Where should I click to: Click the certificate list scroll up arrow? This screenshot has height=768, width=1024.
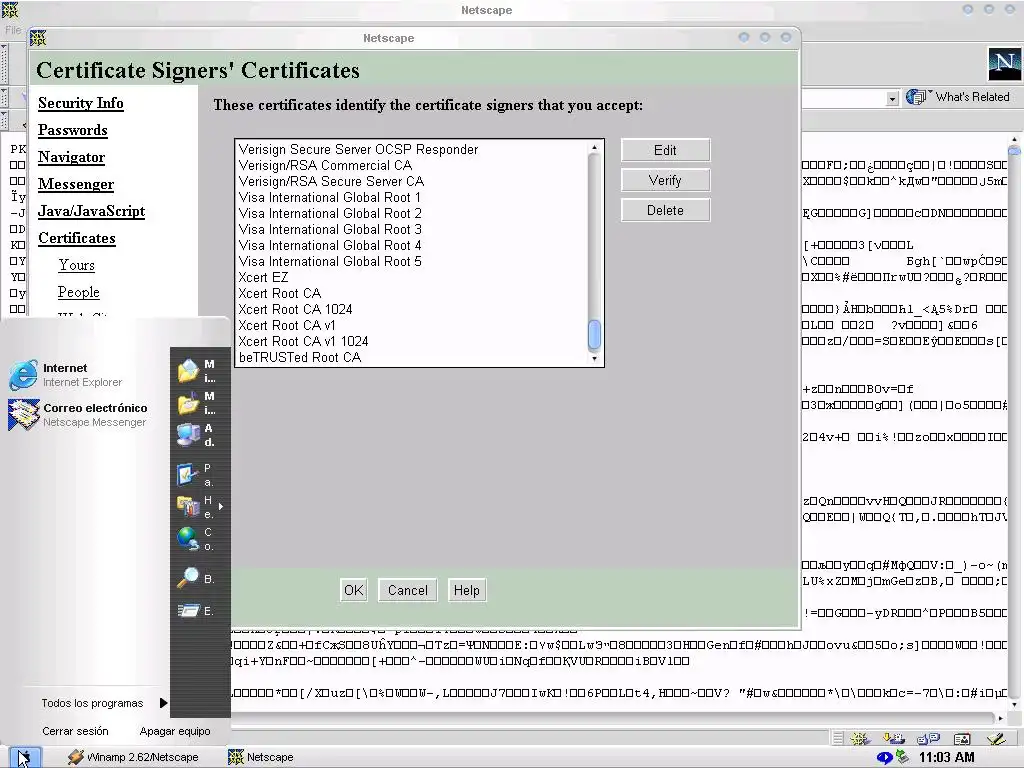pyautogui.click(x=594, y=148)
